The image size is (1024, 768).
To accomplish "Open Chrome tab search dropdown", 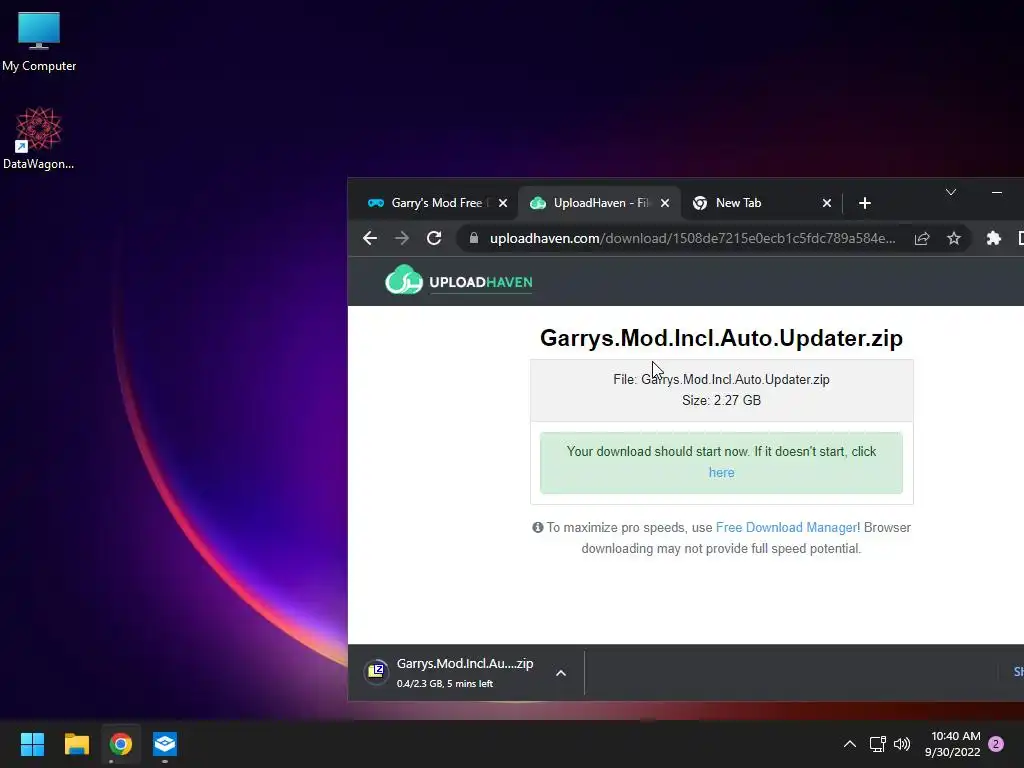I will click(x=951, y=192).
